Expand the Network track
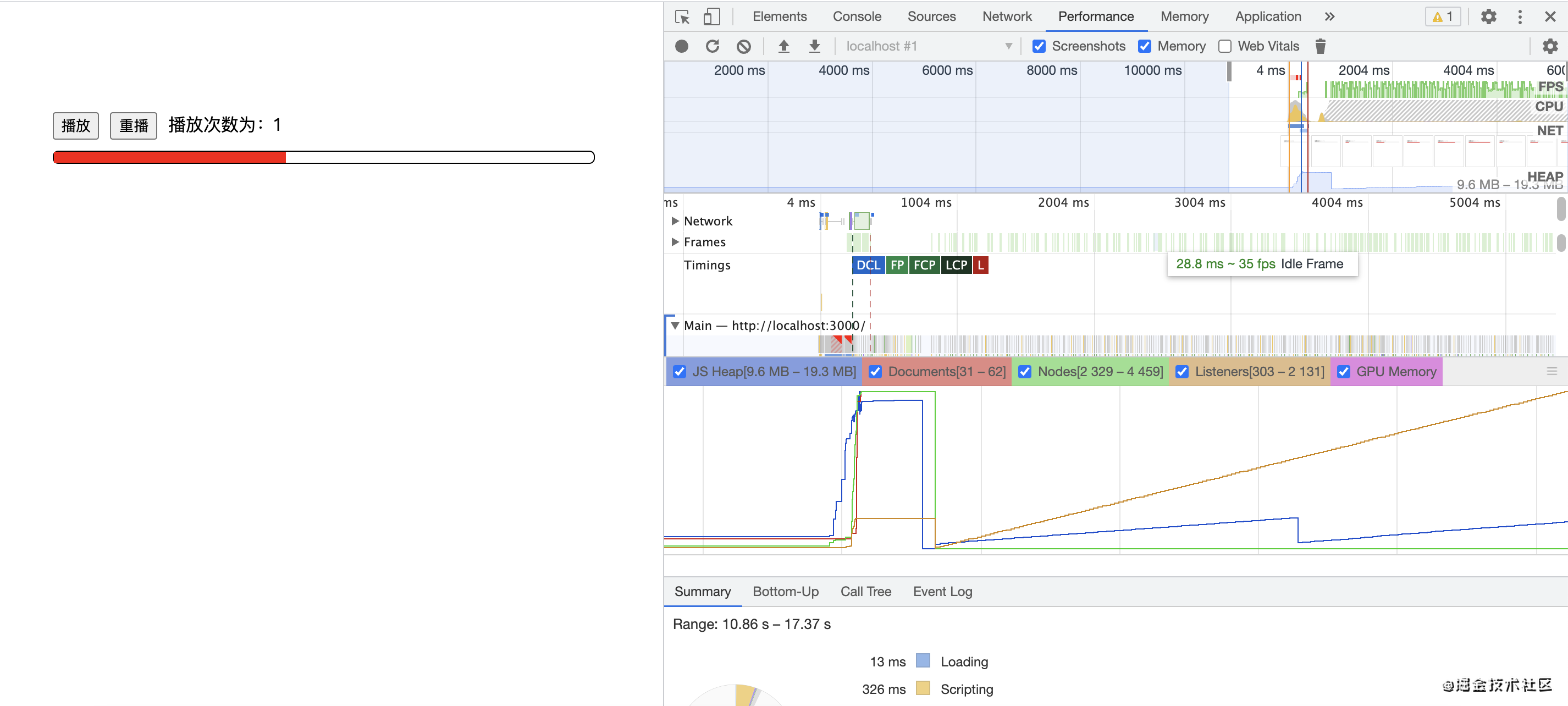The width and height of the screenshot is (1568, 706). tap(675, 221)
